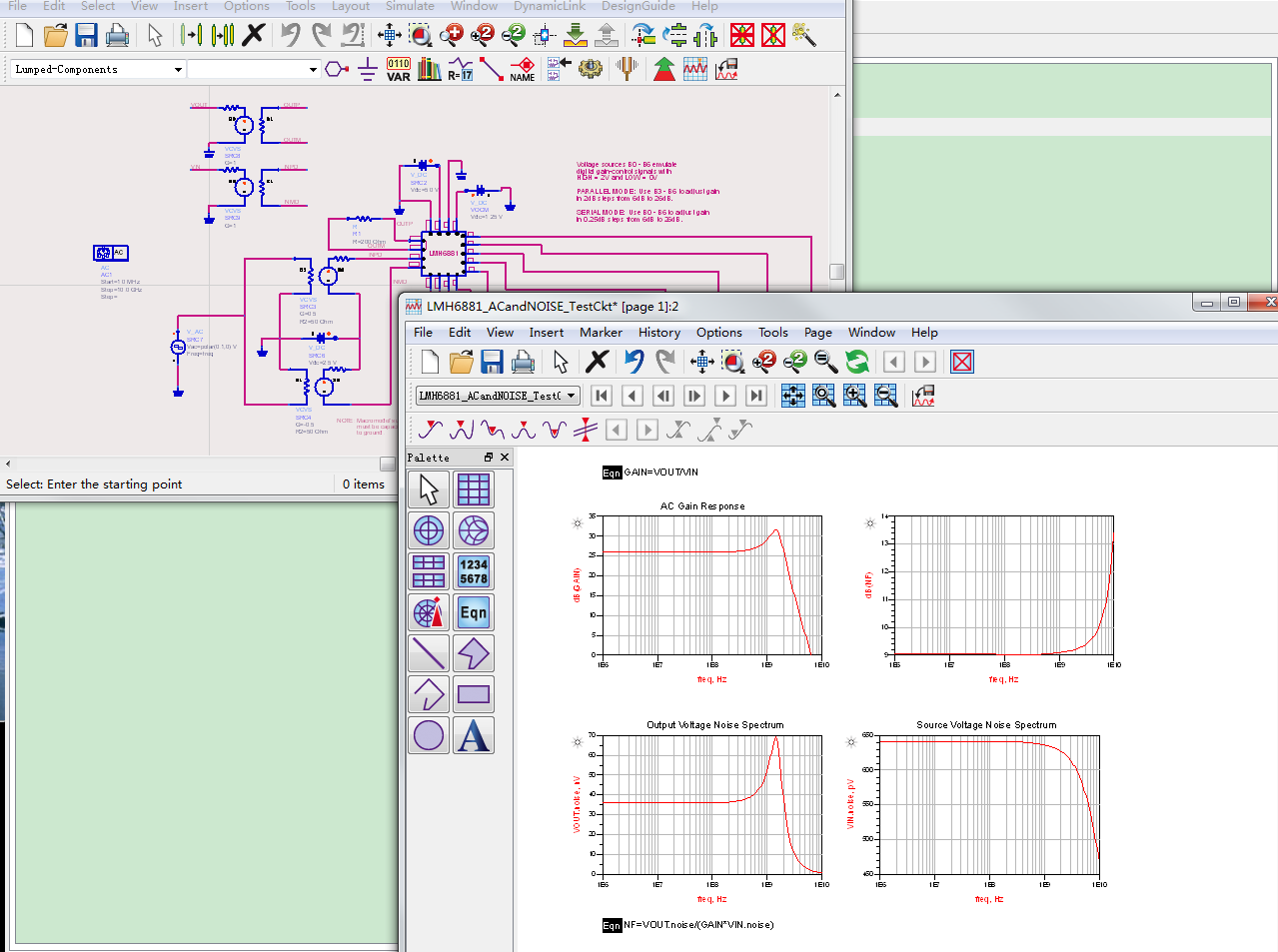
Task: Open Insert menu in data display window
Action: coord(547,333)
